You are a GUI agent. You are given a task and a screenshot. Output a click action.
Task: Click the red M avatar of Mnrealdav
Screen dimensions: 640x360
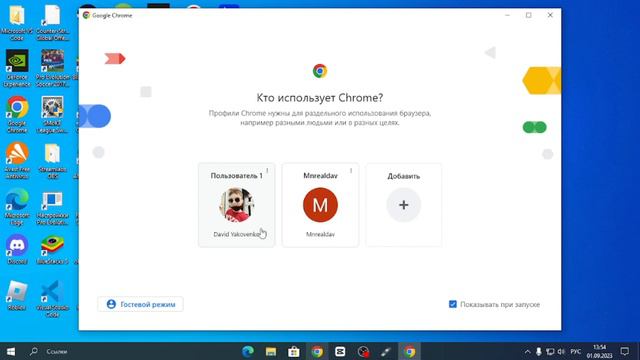pyautogui.click(x=320, y=205)
